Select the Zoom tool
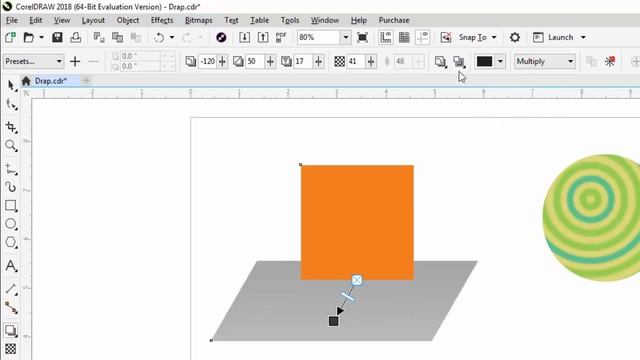 11,146
